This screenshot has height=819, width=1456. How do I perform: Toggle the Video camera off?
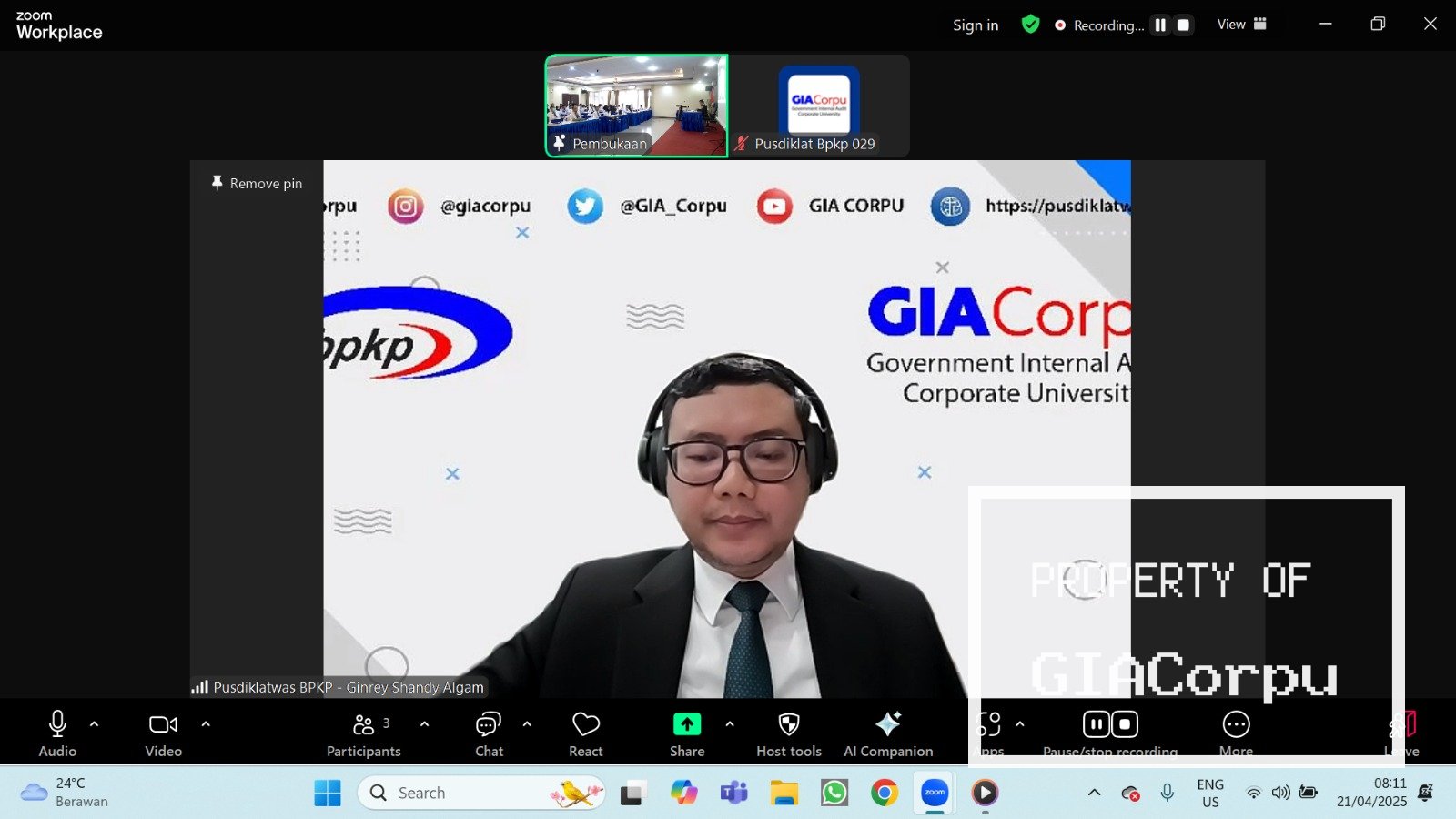164,733
